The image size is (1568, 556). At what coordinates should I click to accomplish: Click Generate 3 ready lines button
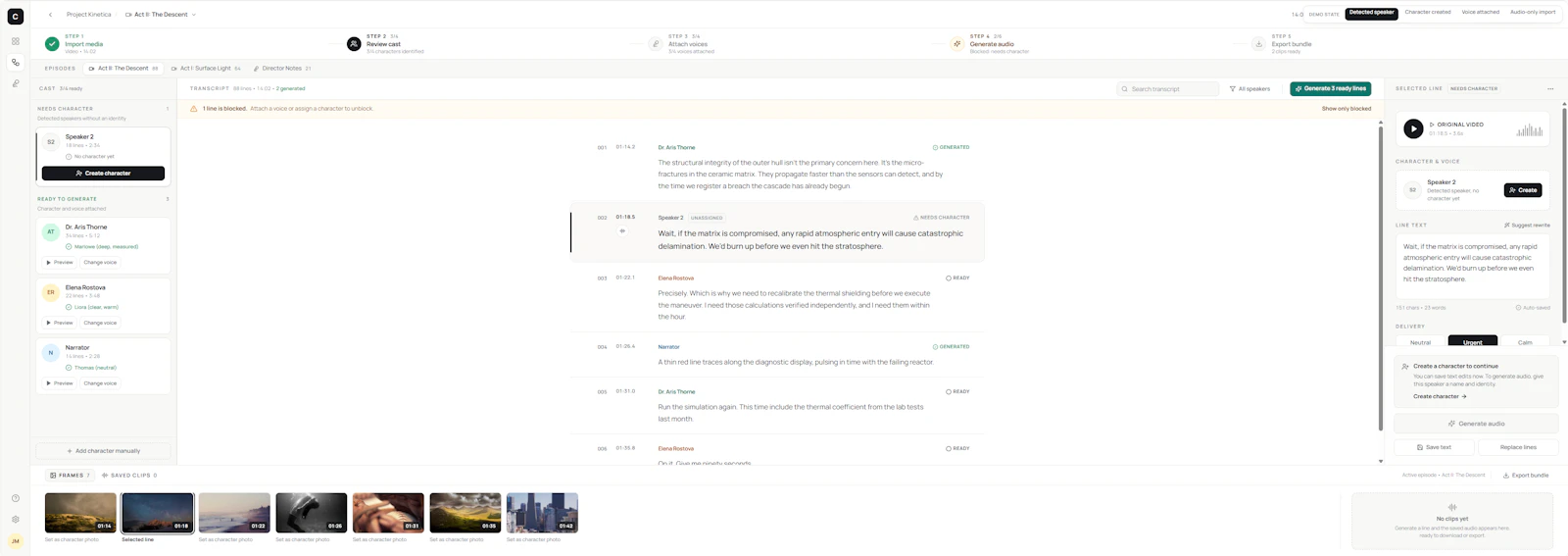coord(1330,89)
